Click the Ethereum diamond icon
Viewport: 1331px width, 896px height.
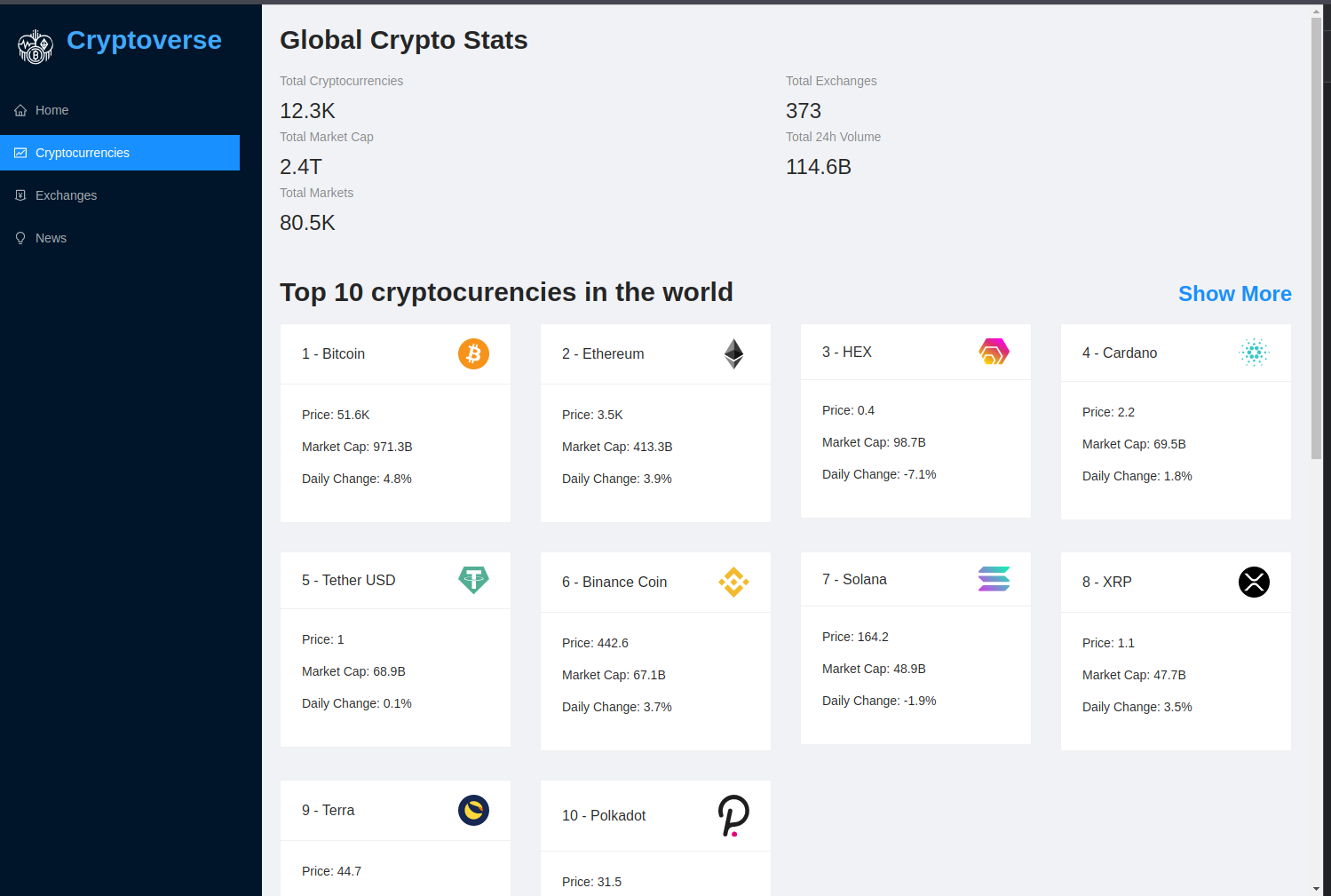pyautogui.click(x=733, y=353)
